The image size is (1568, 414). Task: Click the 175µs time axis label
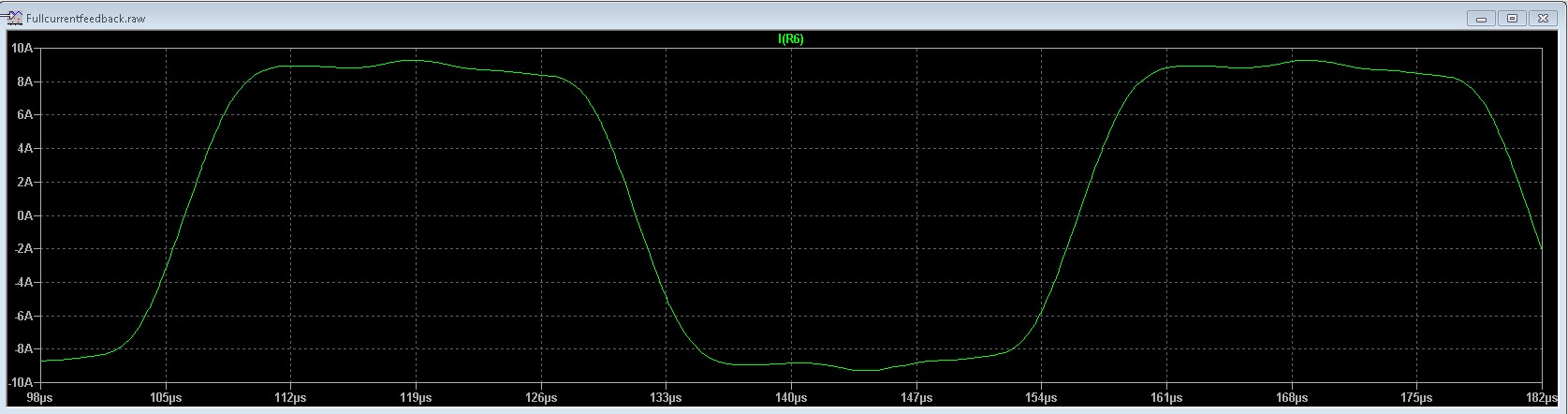(1416, 398)
